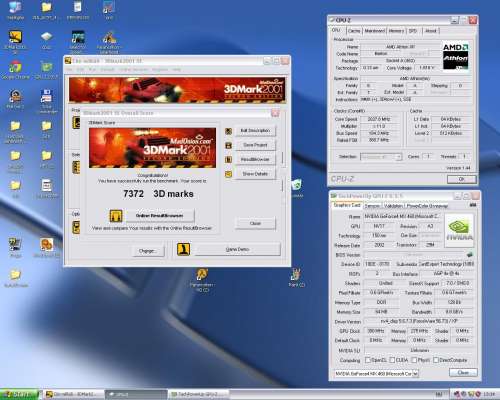Click the Save Project button

[x=255, y=145]
